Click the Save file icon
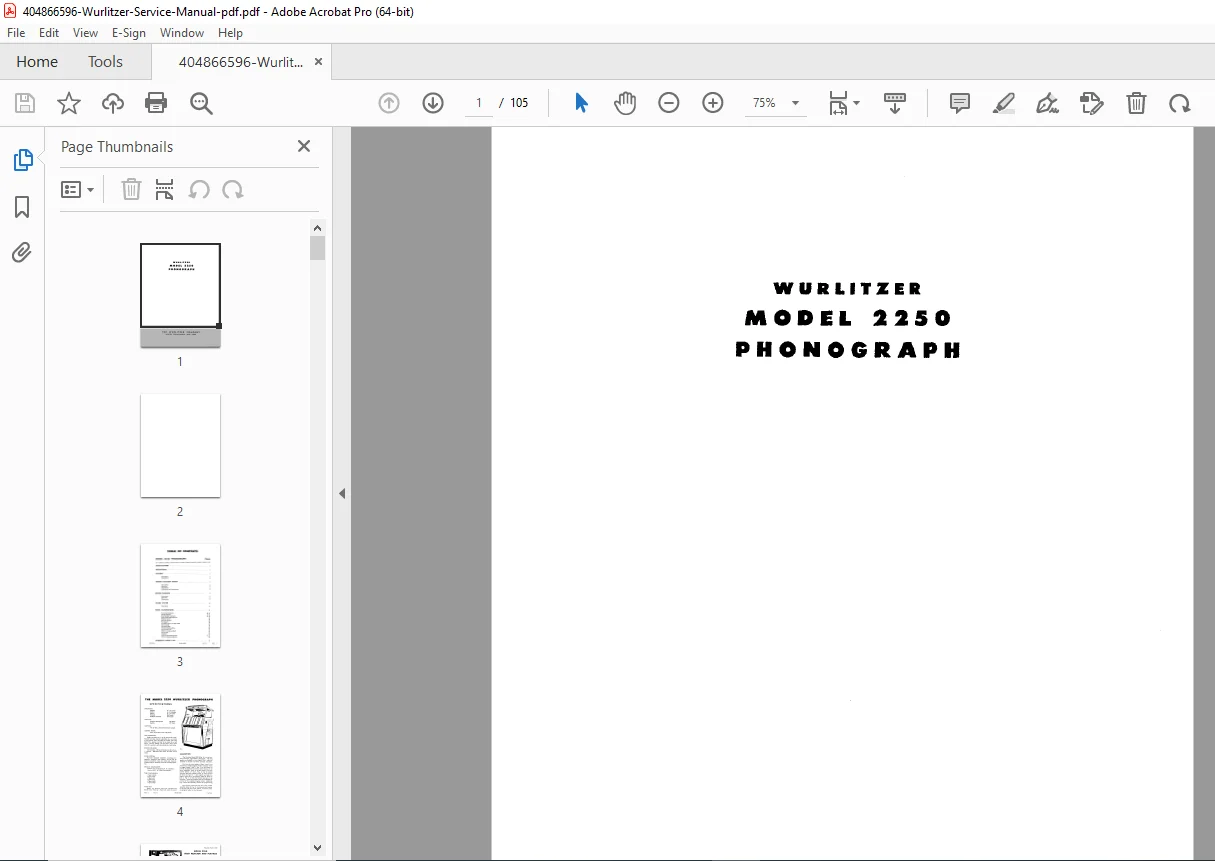Viewport: 1215px width, 861px height. (x=25, y=103)
